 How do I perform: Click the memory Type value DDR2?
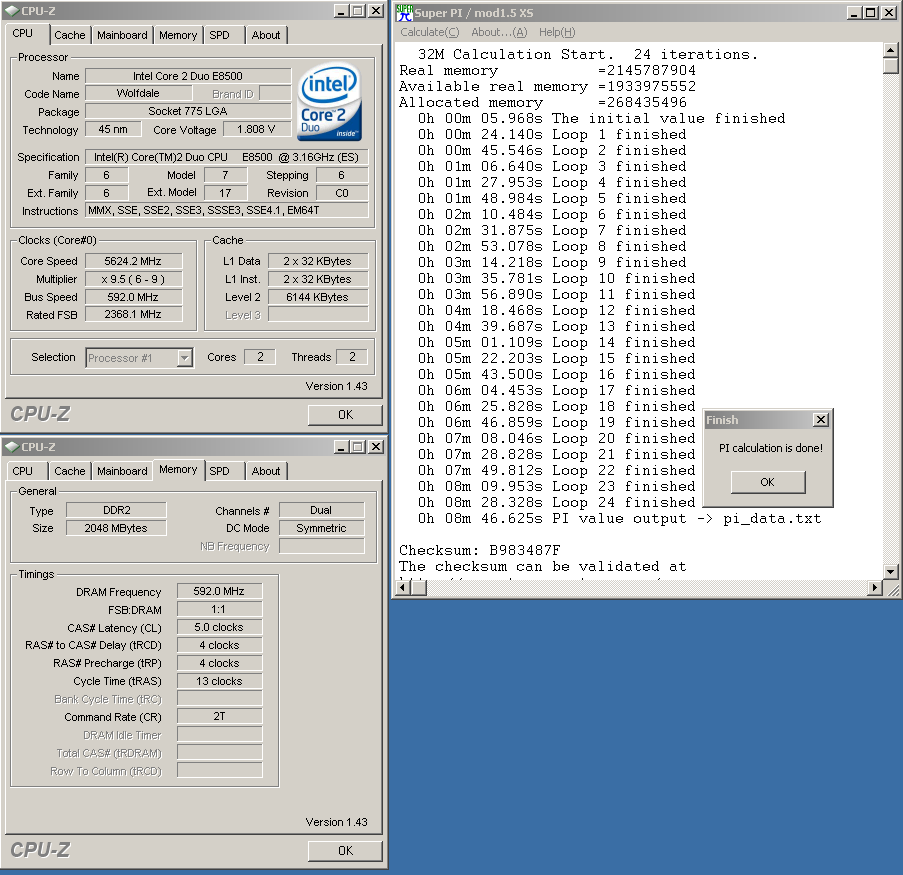[x=116, y=510]
